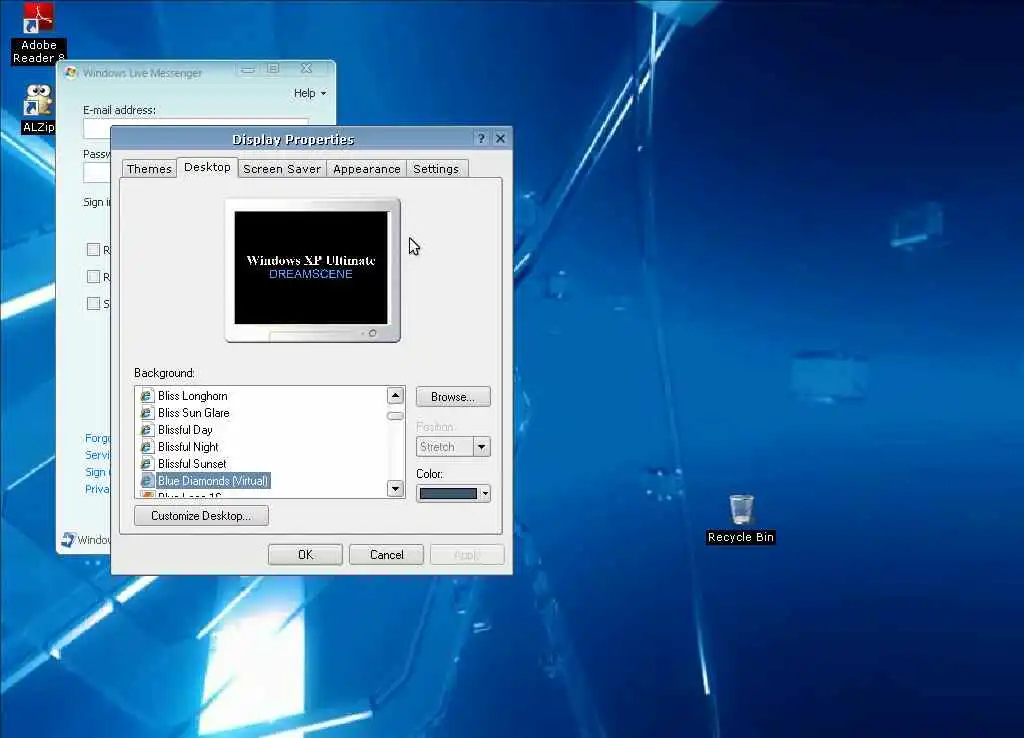Click the Cancel button
Image resolution: width=1024 pixels, height=738 pixels.
click(386, 554)
